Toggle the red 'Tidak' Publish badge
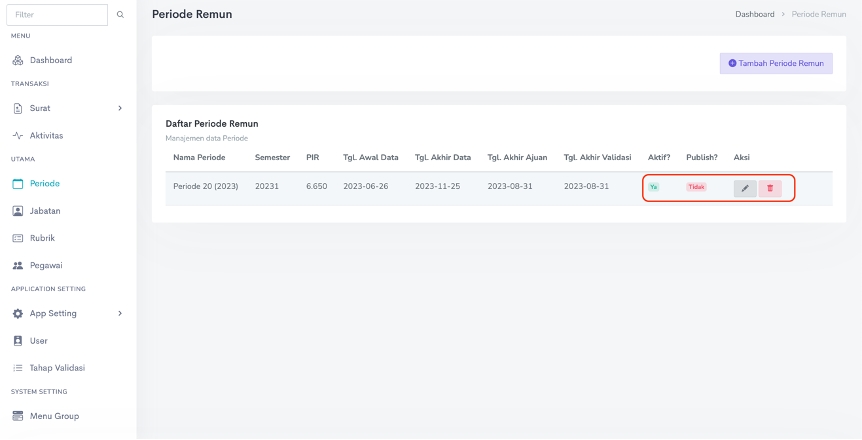 click(x=696, y=187)
